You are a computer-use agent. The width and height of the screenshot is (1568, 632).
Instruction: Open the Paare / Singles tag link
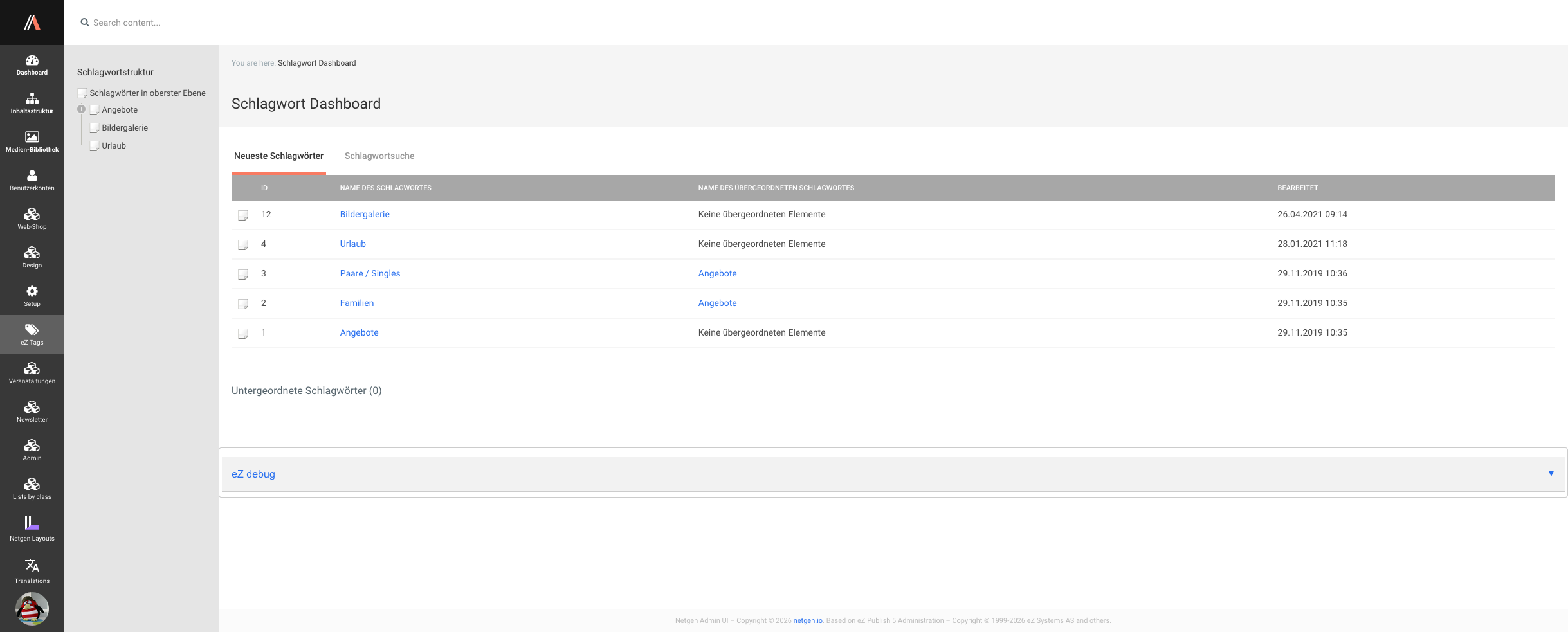370,274
